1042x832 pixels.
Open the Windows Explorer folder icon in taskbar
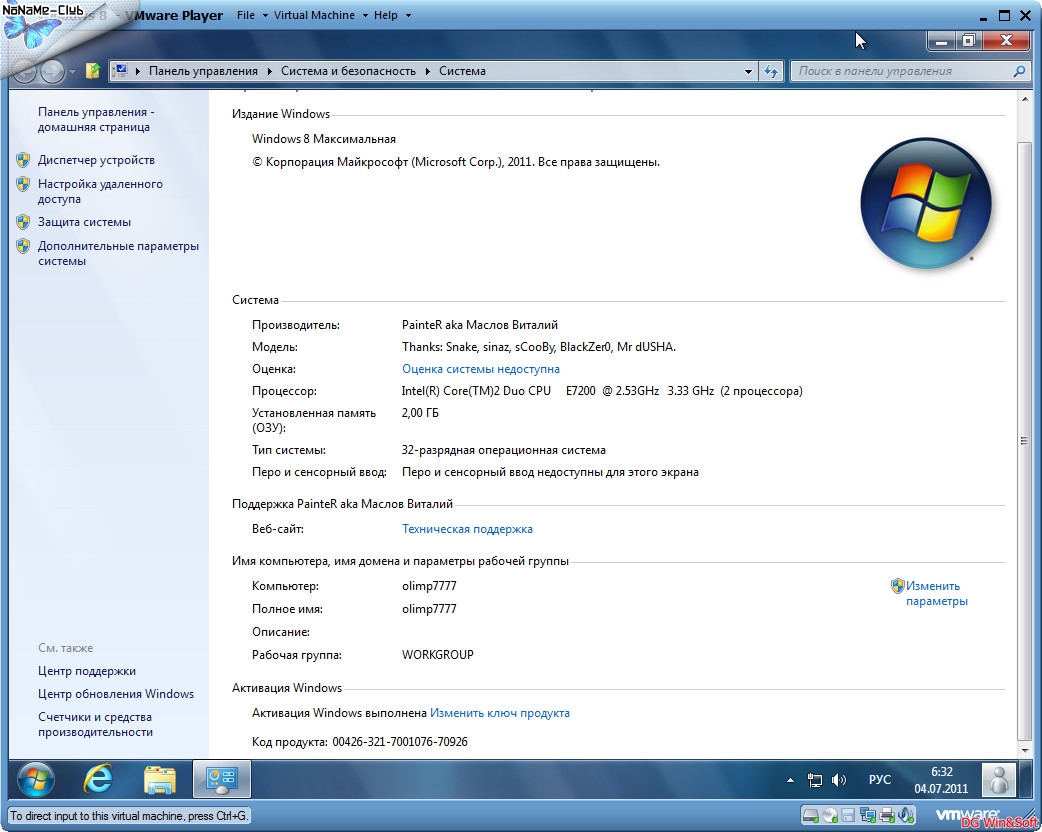(x=159, y=779)
